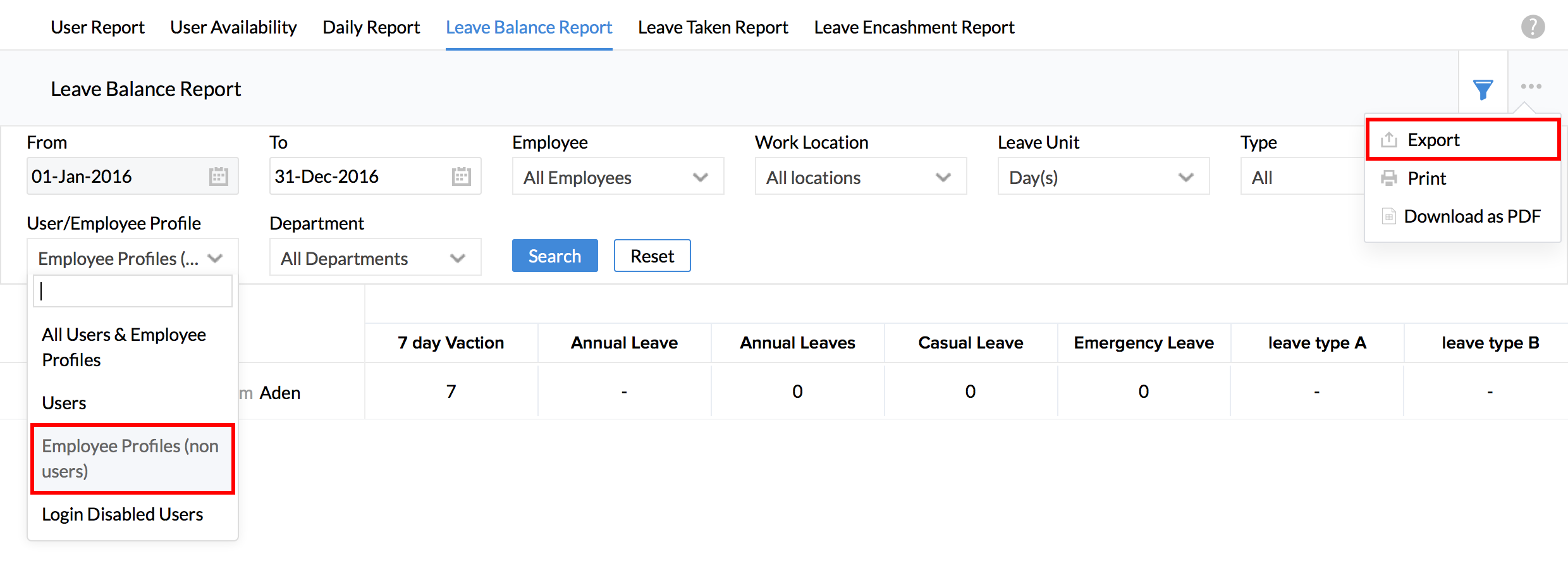The image size is (1568, 568).
Task: Go to Leave Encashment Report tab
Action: 914,27
